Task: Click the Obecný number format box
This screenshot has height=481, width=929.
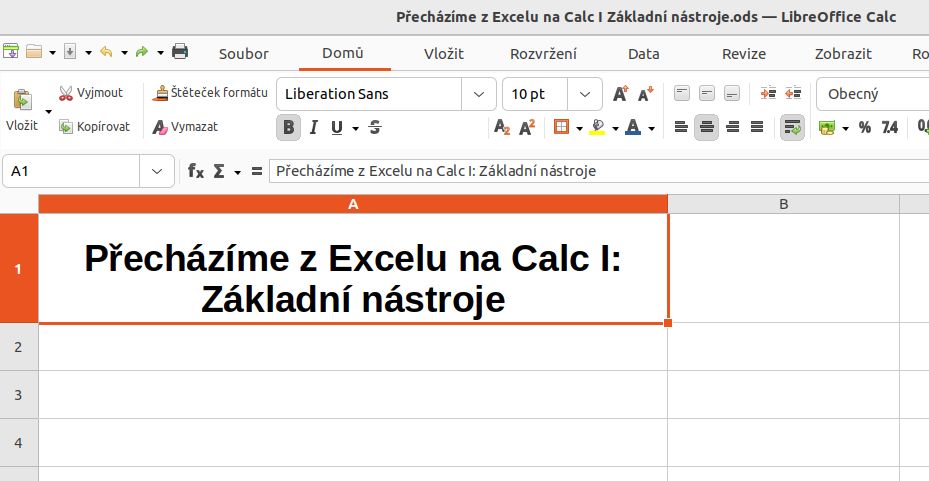Action: [873, 94]
